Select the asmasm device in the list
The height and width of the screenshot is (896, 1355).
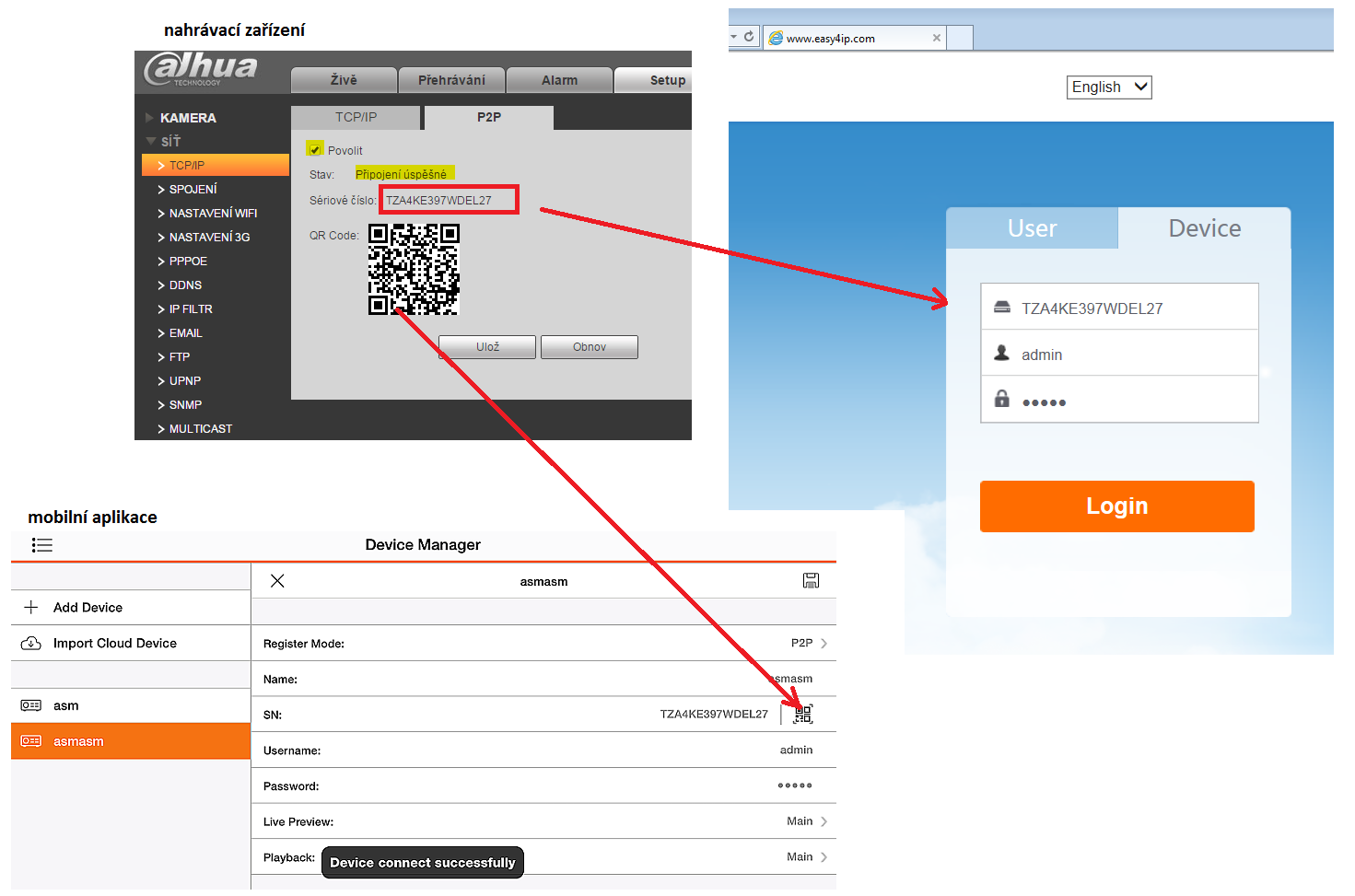[x=131, y=741]
